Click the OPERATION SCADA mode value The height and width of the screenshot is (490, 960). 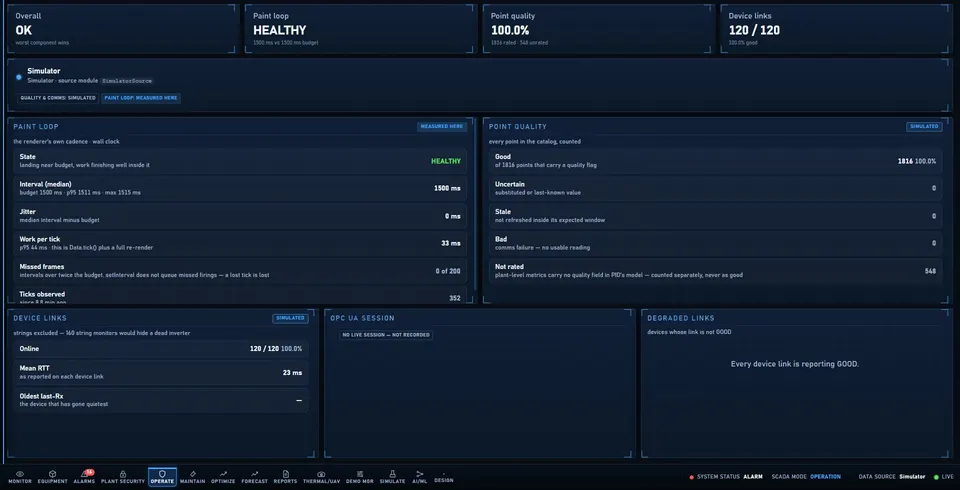[x=825, y=477]
